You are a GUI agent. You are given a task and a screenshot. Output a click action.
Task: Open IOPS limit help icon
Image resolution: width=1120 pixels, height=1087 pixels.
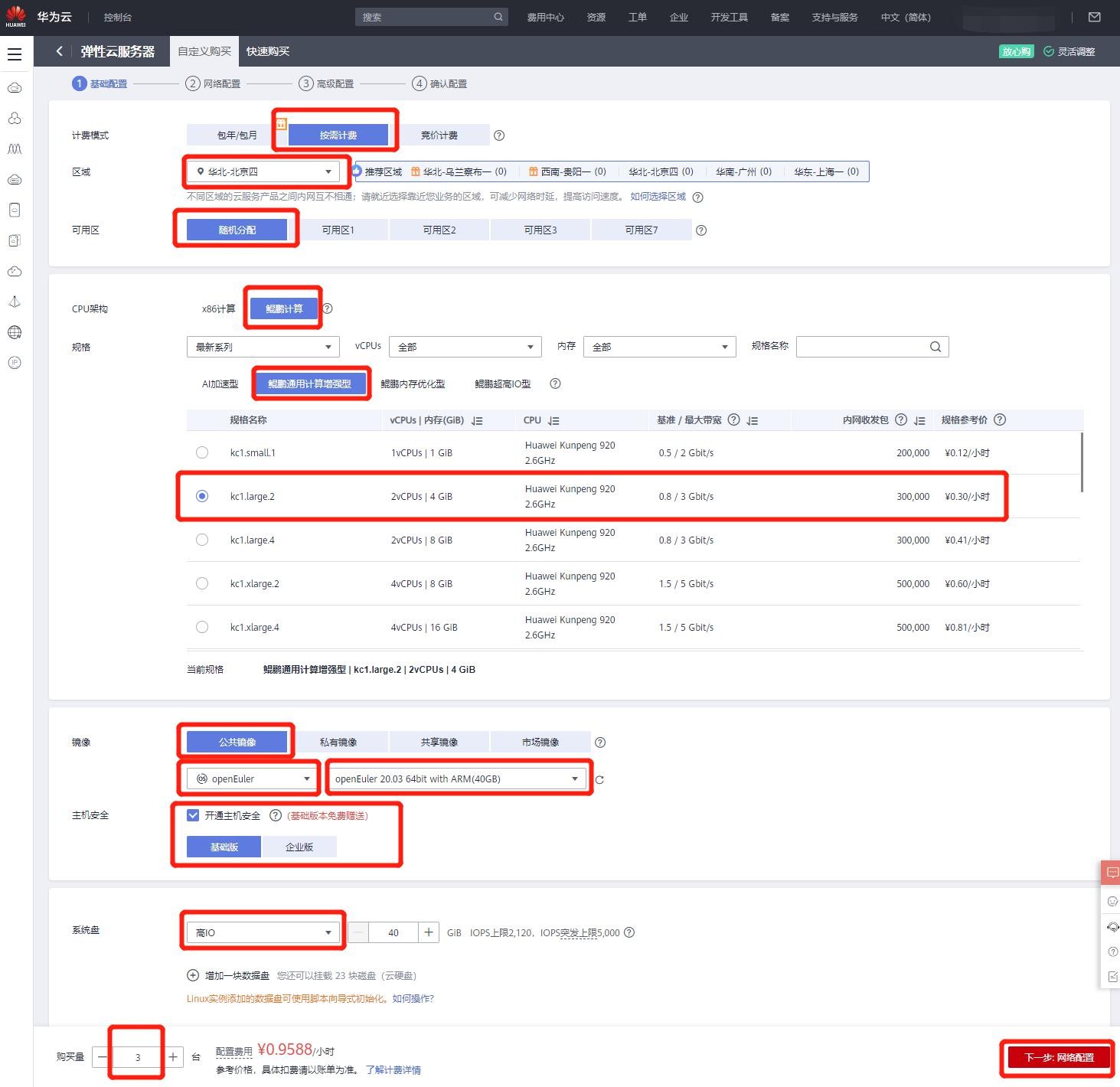tap(629, 932)
